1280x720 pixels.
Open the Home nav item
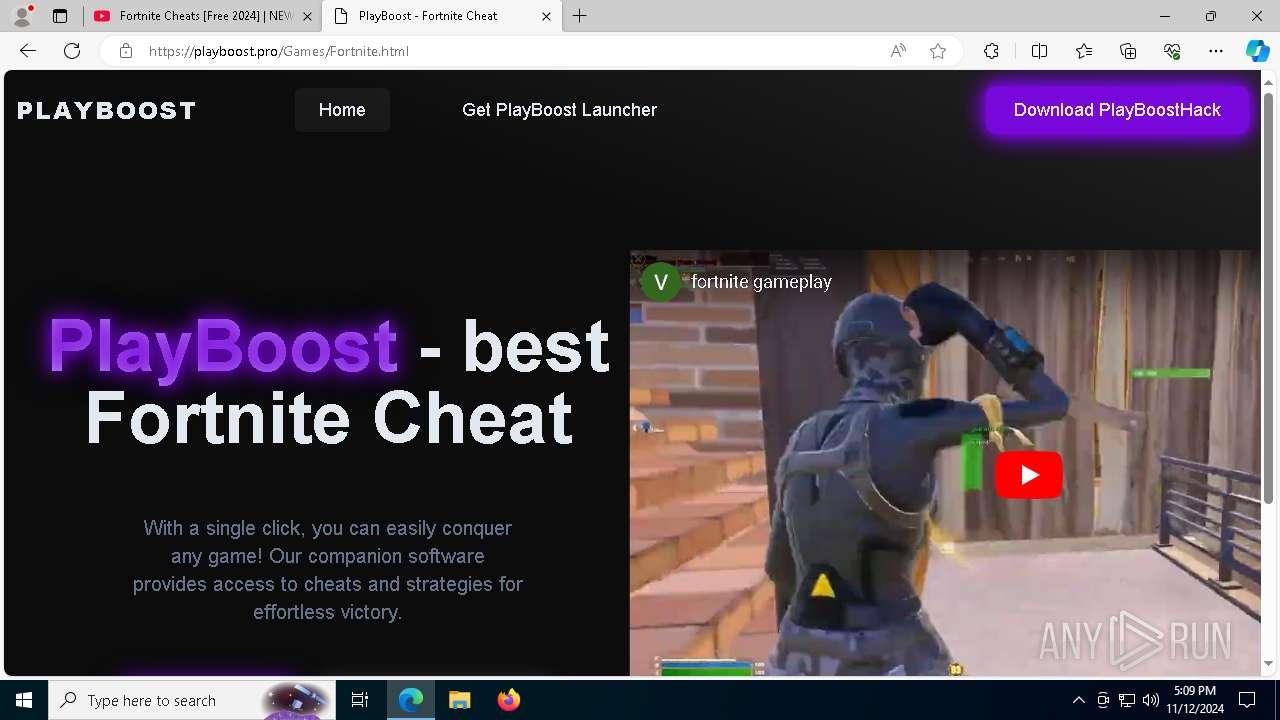(342, 110)
